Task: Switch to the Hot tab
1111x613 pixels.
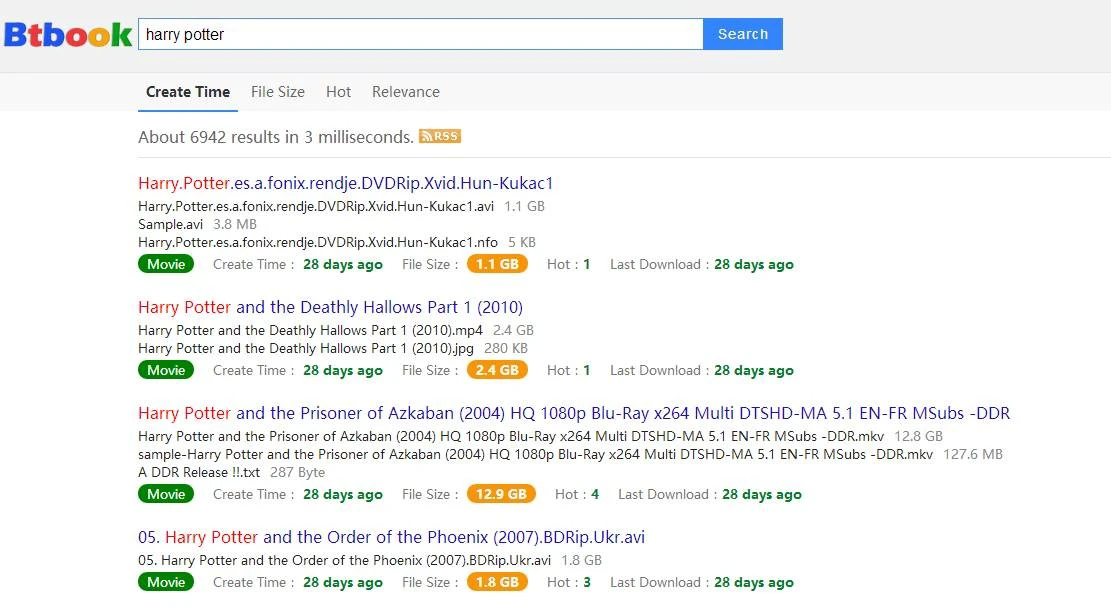Action: (339, 92)
